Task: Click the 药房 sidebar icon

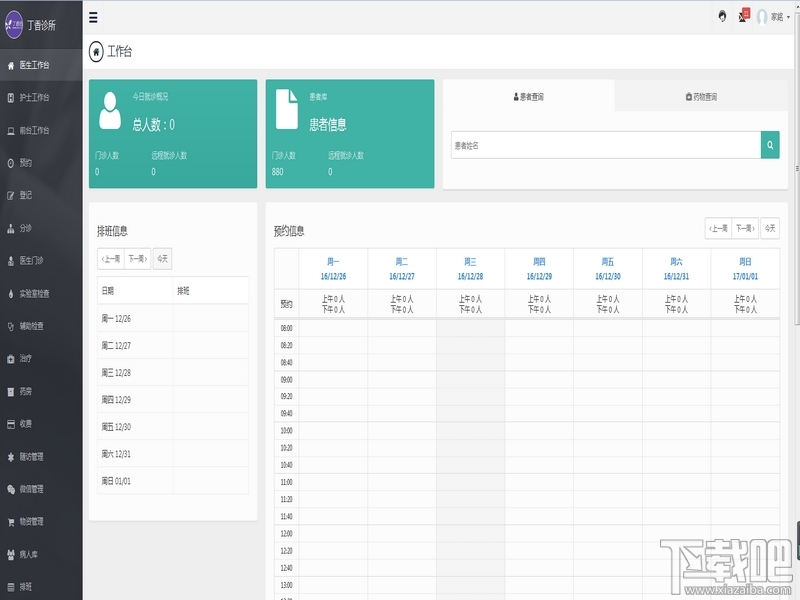Action: 11,392
